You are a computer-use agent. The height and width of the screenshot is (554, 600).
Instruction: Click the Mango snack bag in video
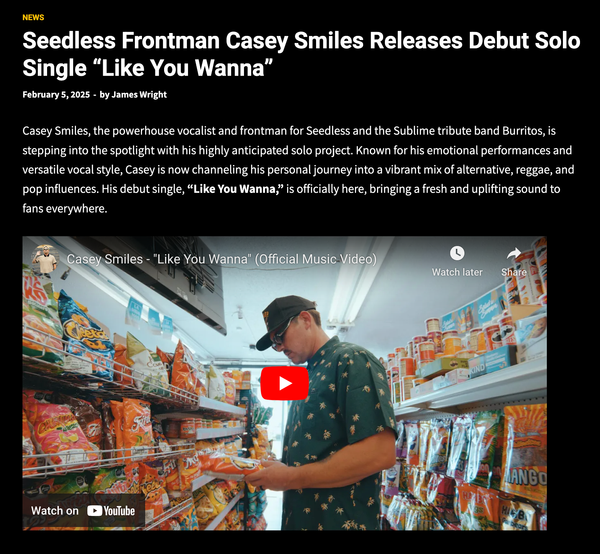[x=524, y=453]
